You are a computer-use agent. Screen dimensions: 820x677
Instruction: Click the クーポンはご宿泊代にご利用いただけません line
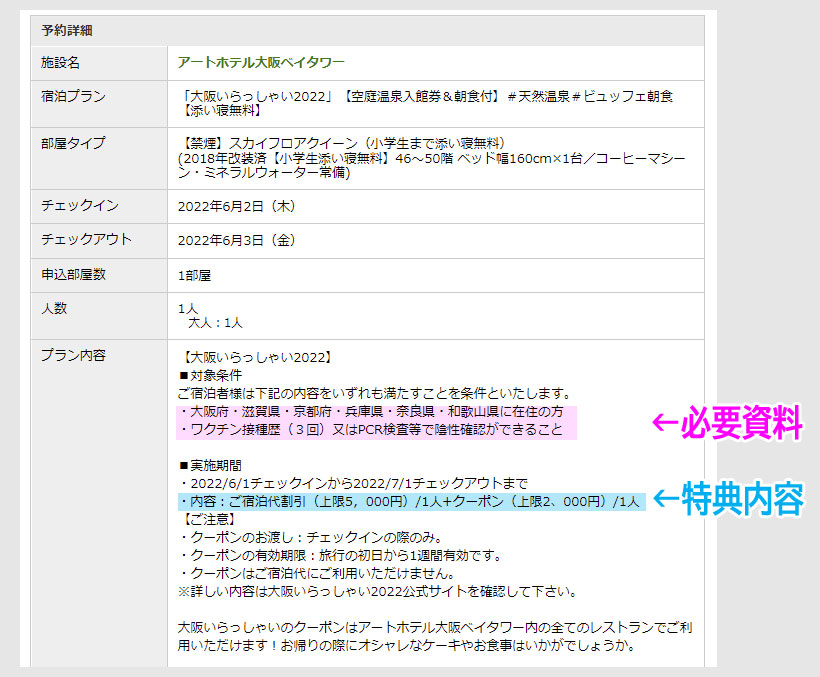[x=317, y=573]
